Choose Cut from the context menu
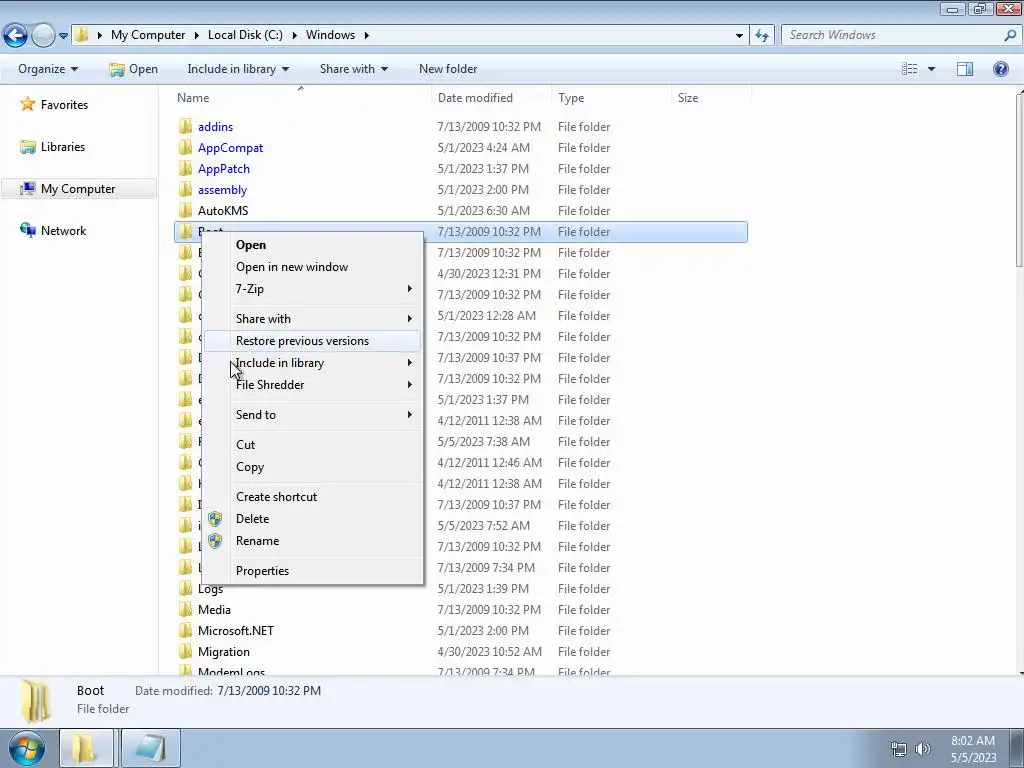The width and height of the screenshot is (1024, 768). 312,445
